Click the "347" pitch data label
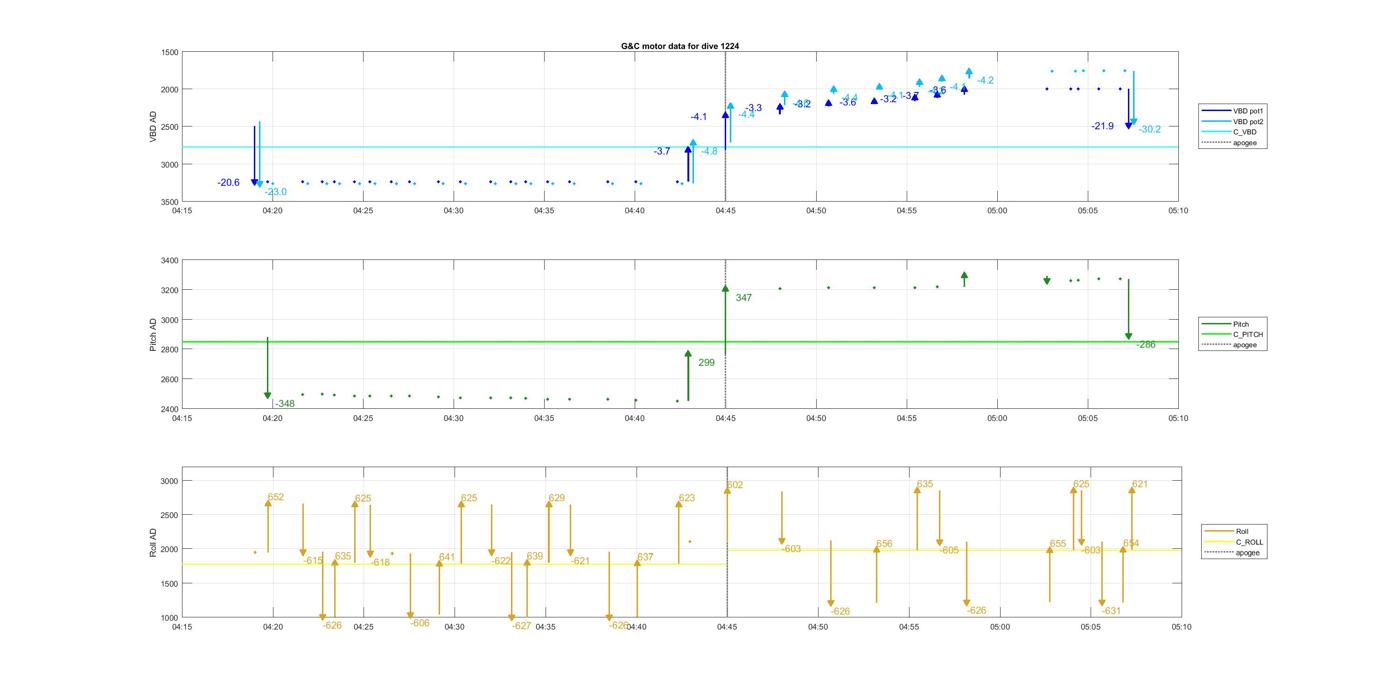1400x693 pixels. point(743,298)
